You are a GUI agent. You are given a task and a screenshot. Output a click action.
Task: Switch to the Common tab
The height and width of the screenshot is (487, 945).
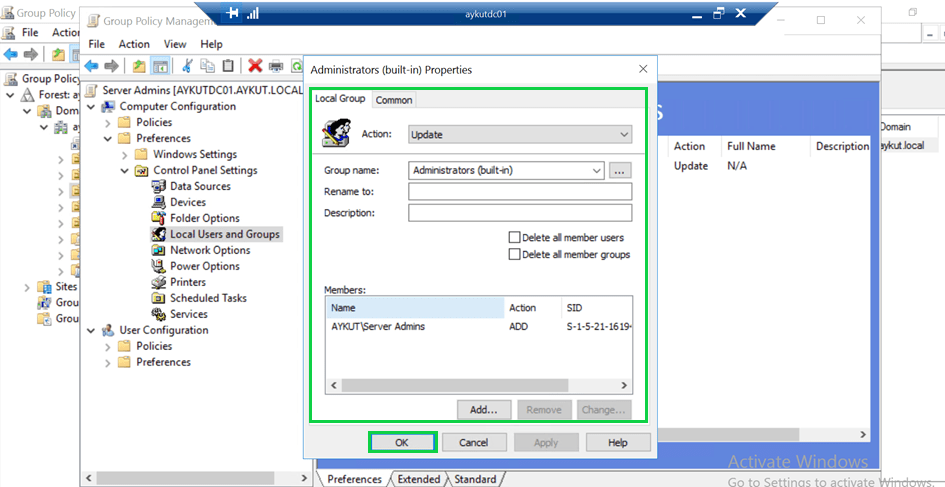394,100
